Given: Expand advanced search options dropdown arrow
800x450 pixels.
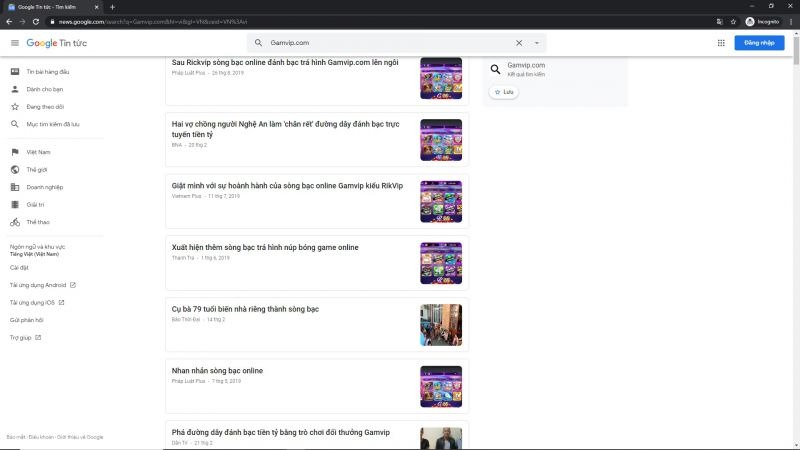Looking at the screenshot, I should coord(537,43).
